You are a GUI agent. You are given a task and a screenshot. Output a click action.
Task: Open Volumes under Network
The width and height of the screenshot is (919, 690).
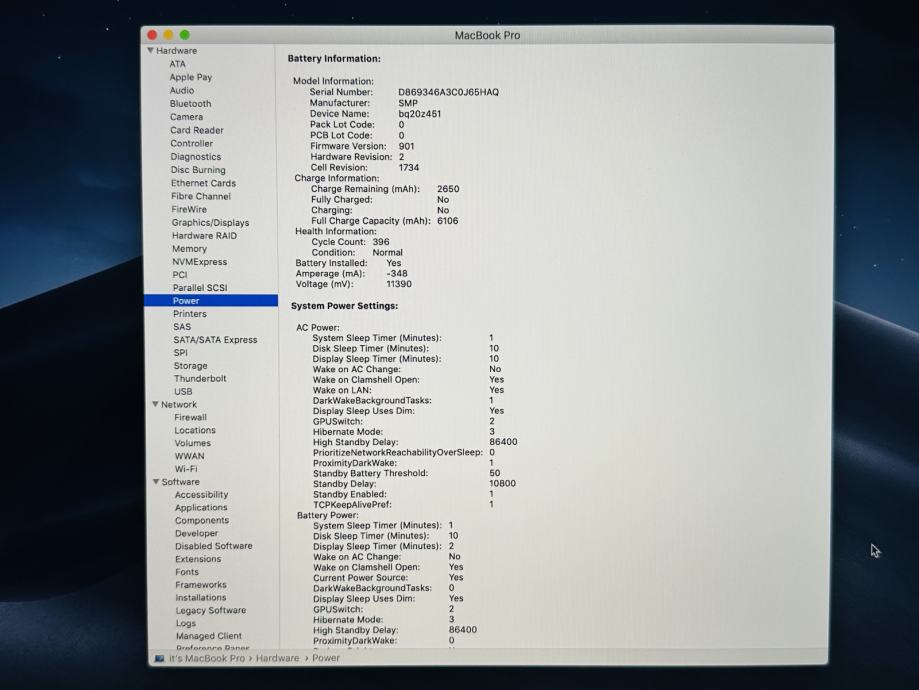(192, 443)
